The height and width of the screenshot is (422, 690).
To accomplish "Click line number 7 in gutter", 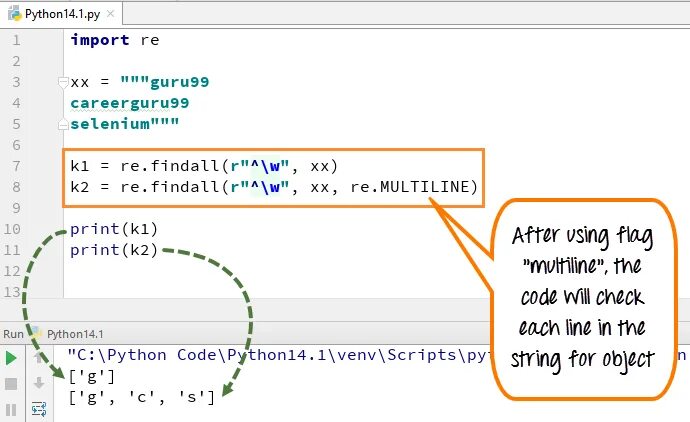I will (16, 166).
